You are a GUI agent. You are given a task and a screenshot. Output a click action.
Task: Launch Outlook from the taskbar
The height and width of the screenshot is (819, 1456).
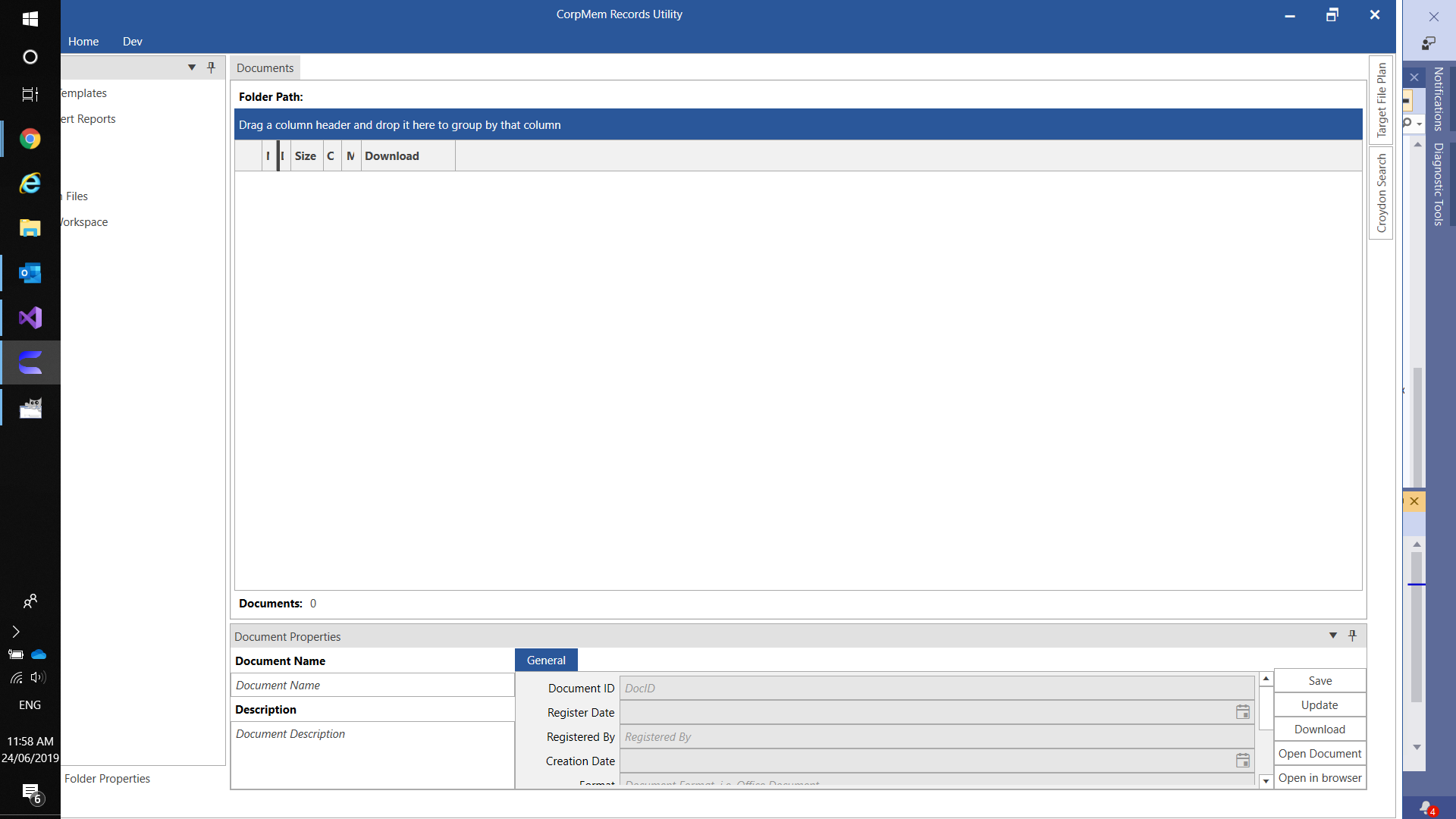(30, 273)
